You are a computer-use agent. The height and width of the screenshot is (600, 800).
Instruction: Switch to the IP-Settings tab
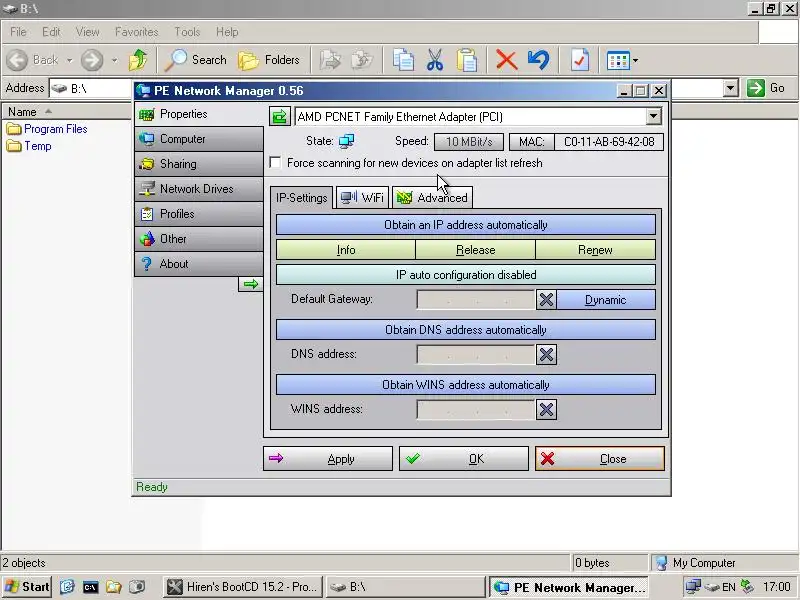coord(302,197)
